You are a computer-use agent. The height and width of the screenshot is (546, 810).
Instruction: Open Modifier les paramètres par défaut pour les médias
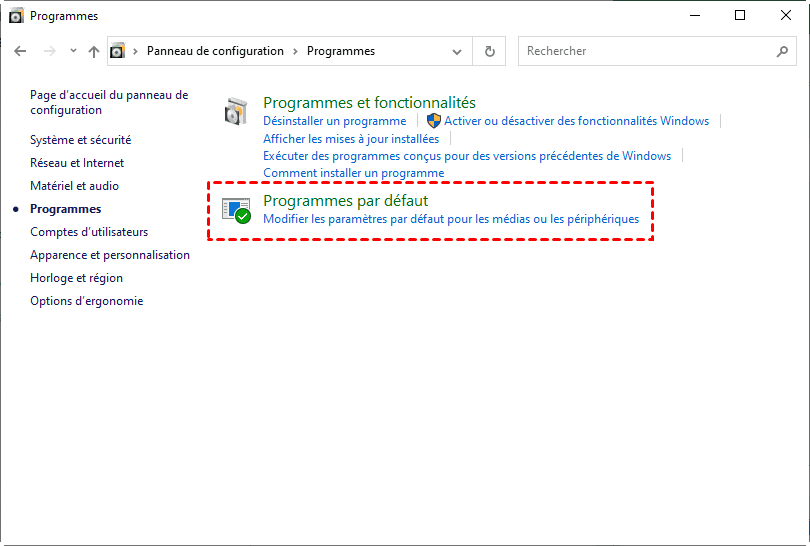(451, 219)
